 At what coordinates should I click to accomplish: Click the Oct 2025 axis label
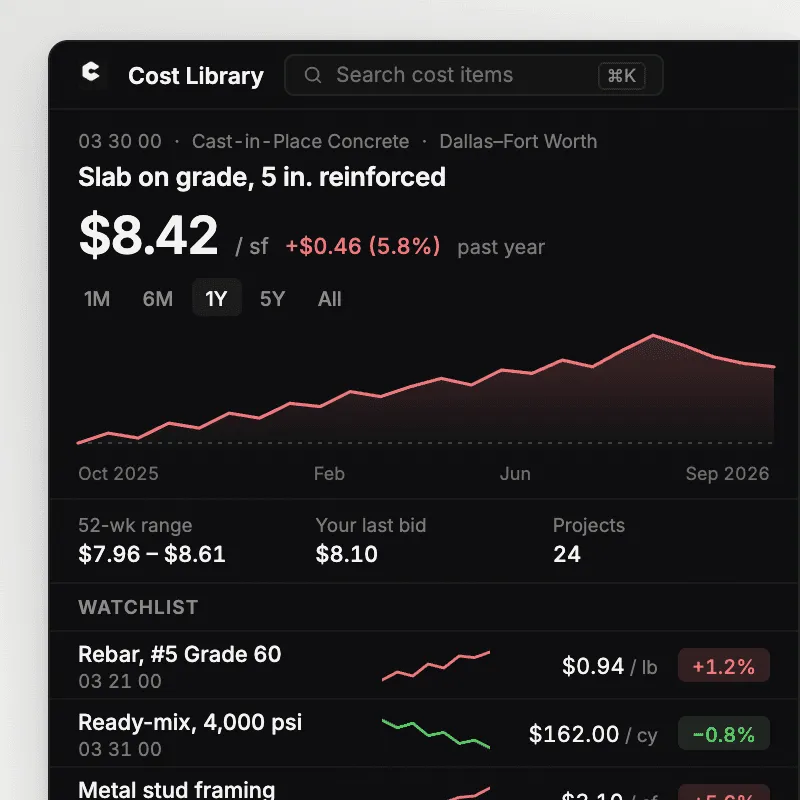point(118,473)
